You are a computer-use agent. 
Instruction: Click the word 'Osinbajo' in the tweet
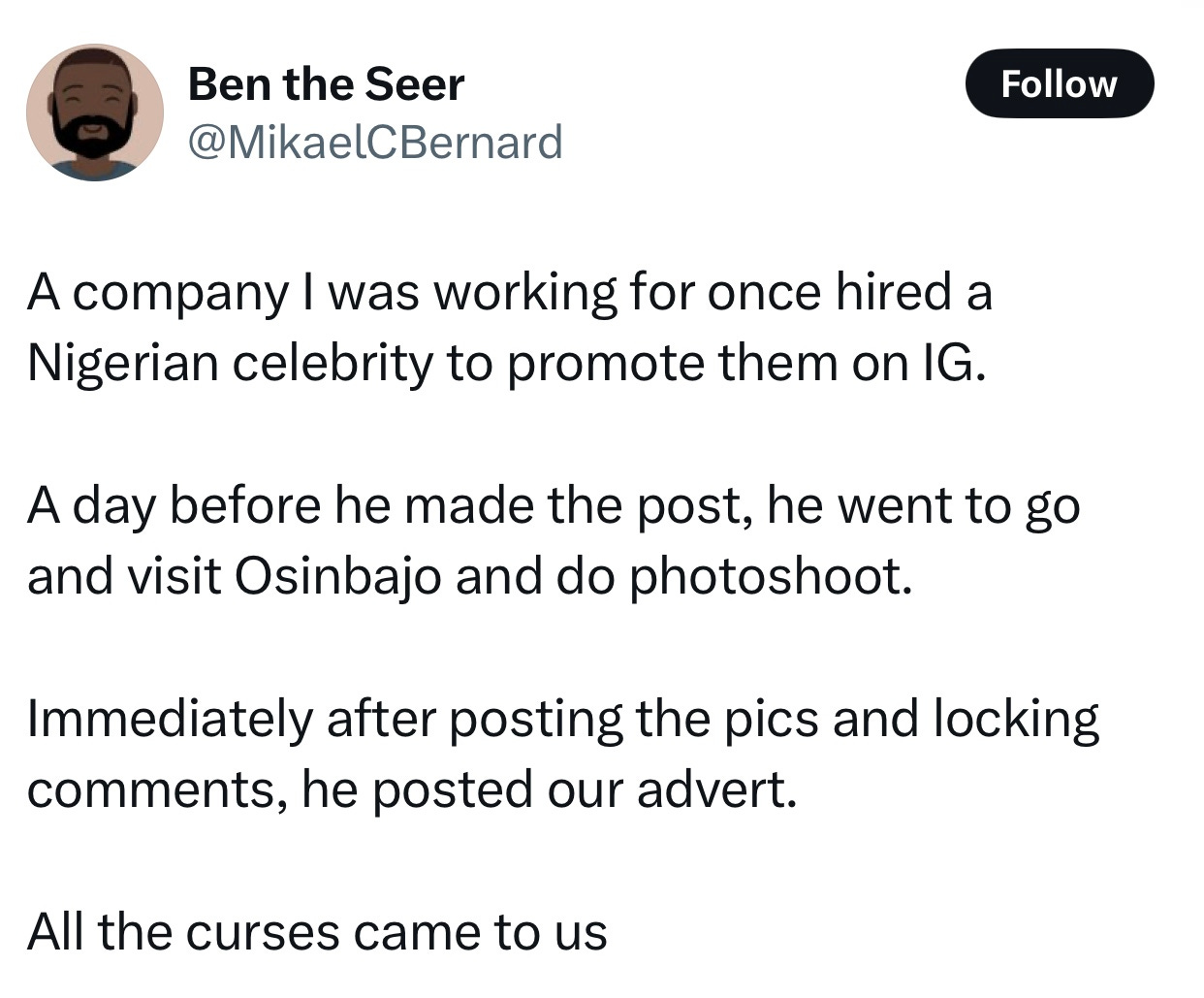click(x=338, y=577)
